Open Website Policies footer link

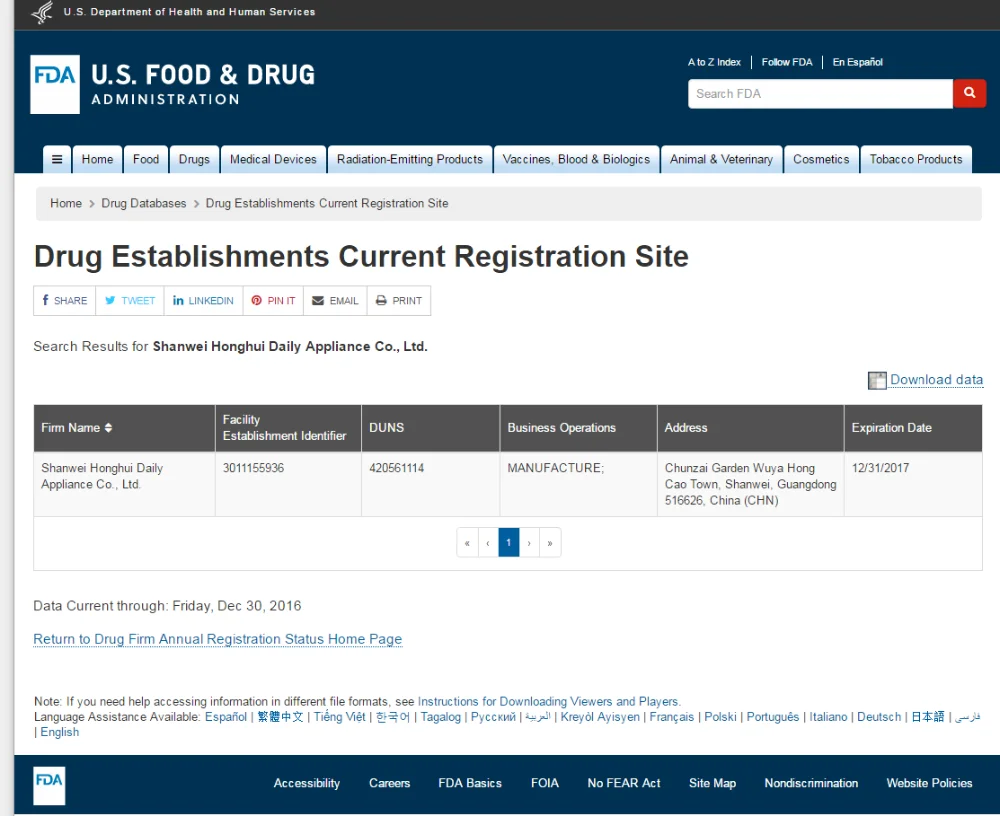(929, 783)
